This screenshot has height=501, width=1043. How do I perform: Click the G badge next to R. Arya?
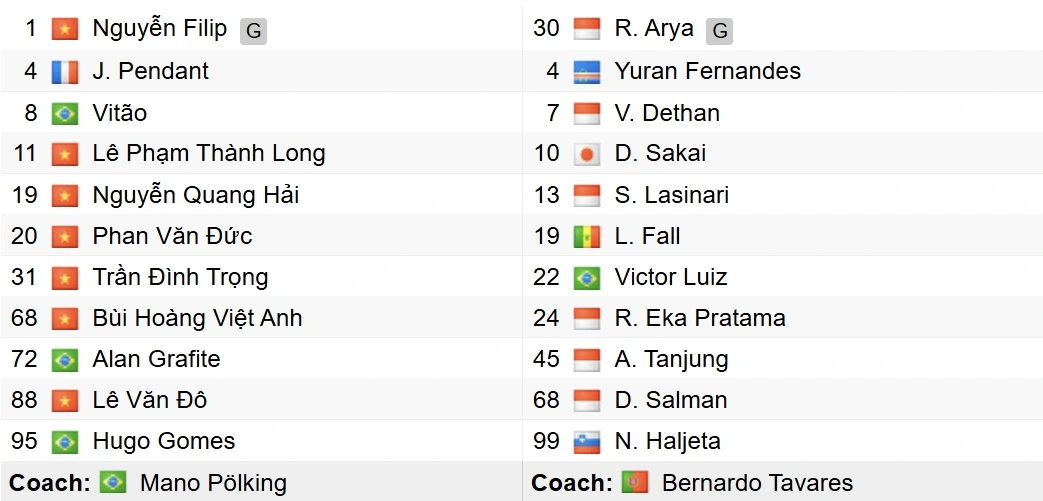720,31
